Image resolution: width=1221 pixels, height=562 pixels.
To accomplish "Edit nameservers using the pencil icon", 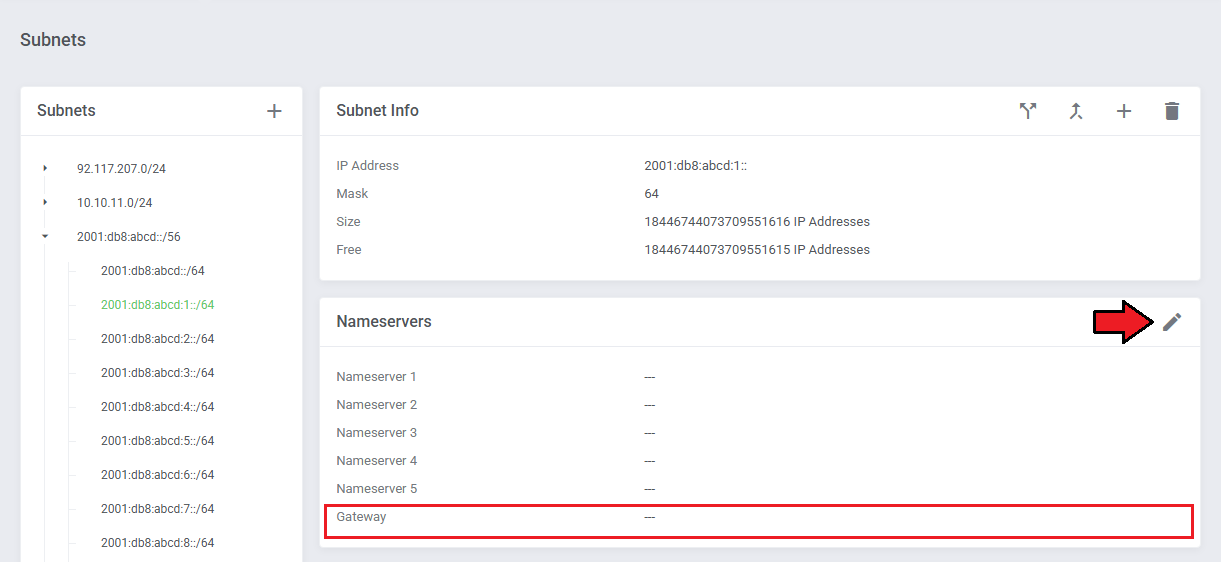I will (x=1172, y=322).
